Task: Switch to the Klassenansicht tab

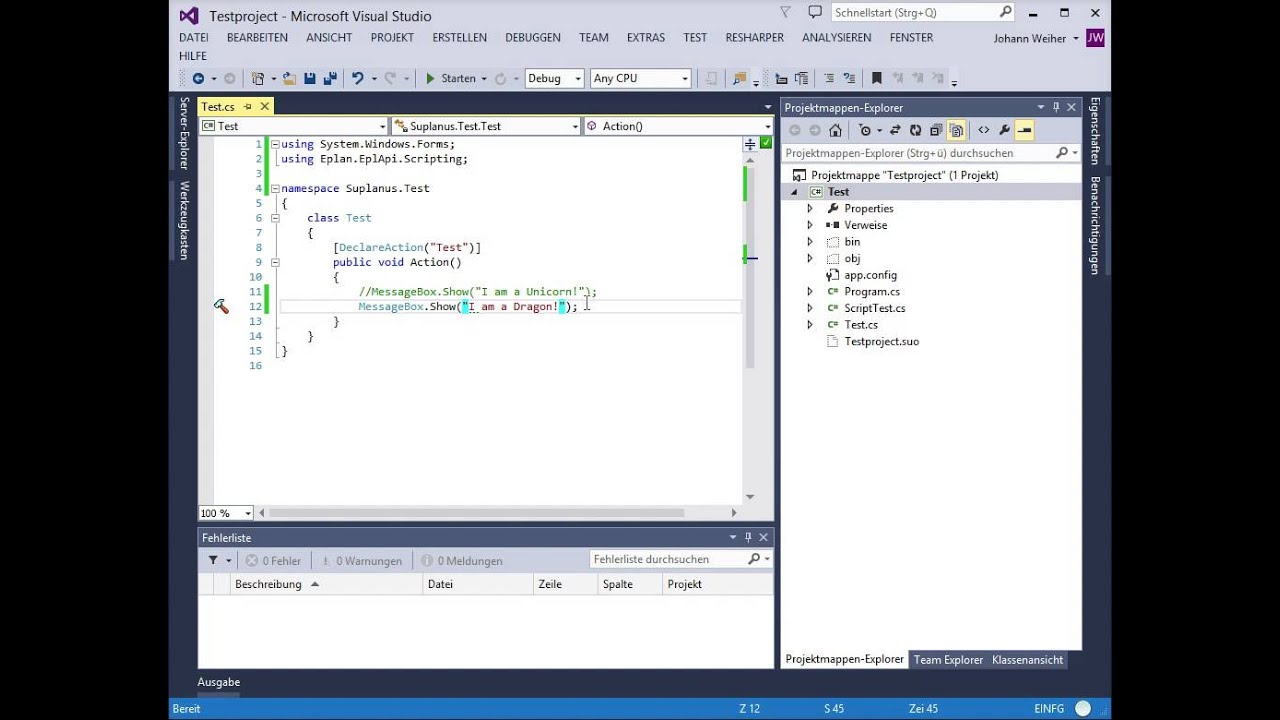Action: tap(1027, 660)
